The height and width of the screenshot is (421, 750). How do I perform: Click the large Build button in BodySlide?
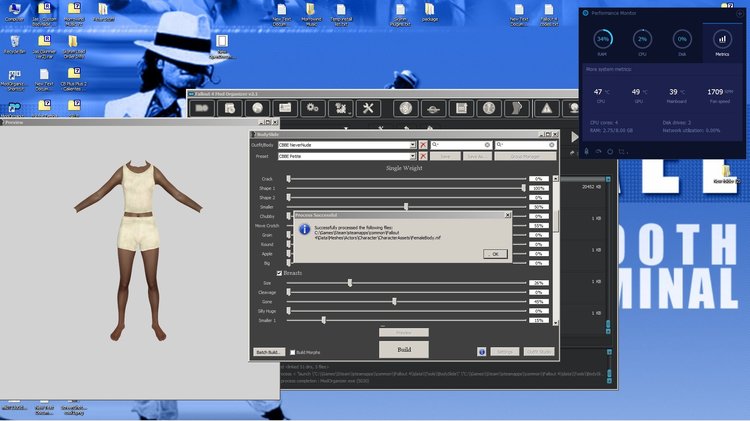click(404, 350)
